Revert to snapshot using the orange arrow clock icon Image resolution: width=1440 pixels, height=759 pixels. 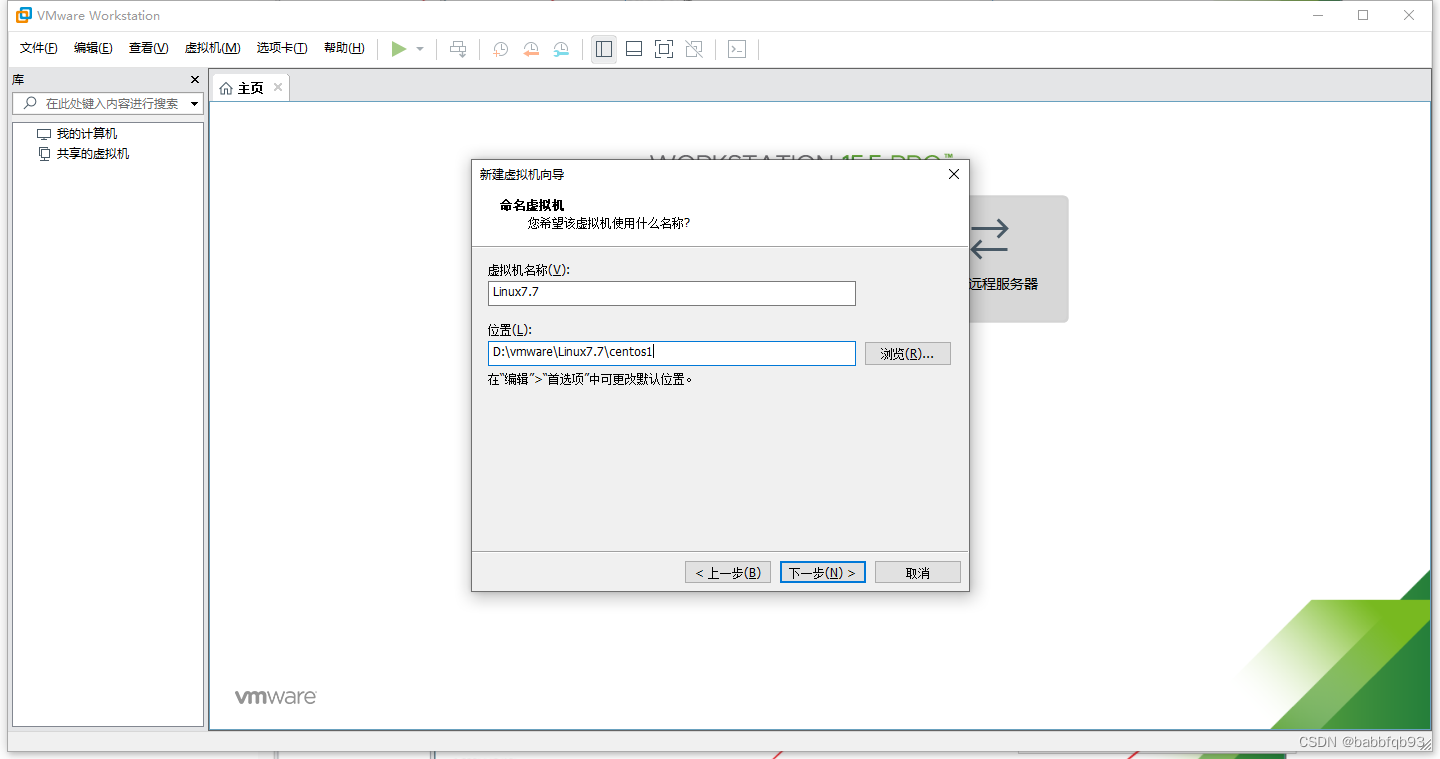[531, 49]
